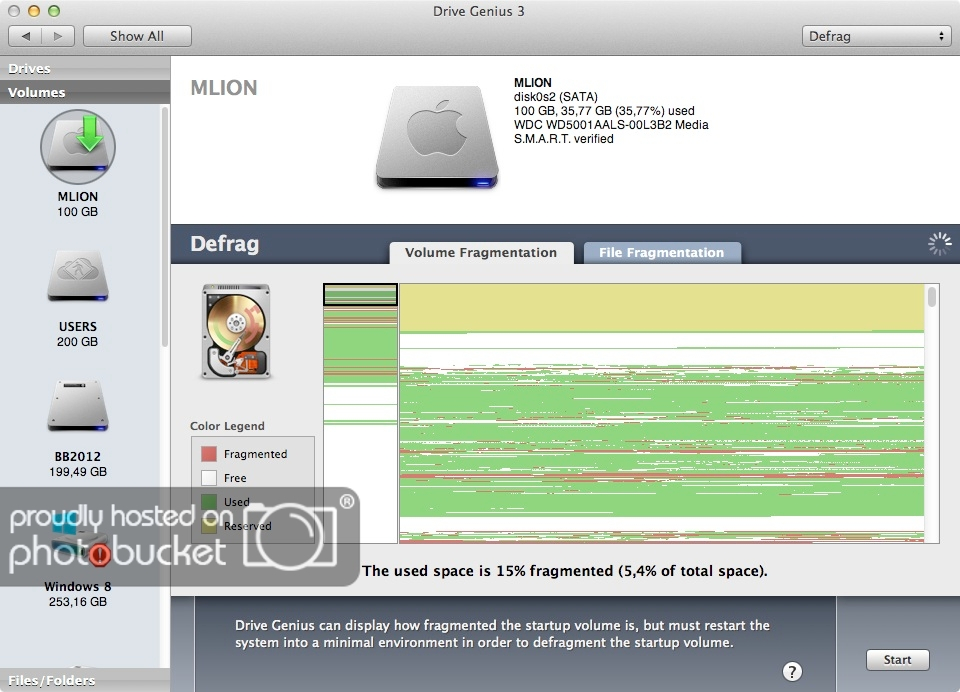Select the BB2012 volume drive icon
The width and height of the screenshot is (960, 692).
click(x=78, y=405)
